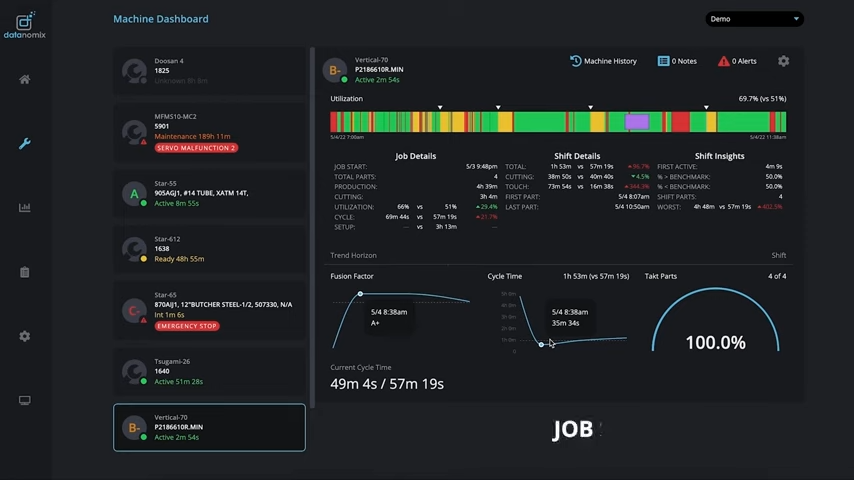Click the EMERGENCY STOP badge
854x480 pixels.
click(187, 326)
